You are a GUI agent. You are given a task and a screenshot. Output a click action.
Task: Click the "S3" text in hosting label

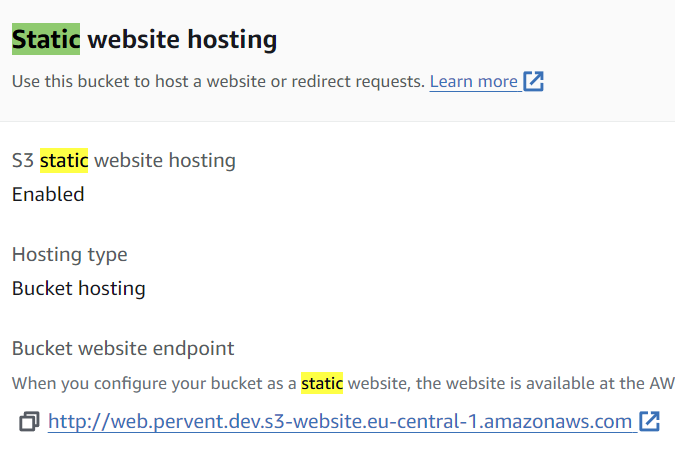(23, 160)
